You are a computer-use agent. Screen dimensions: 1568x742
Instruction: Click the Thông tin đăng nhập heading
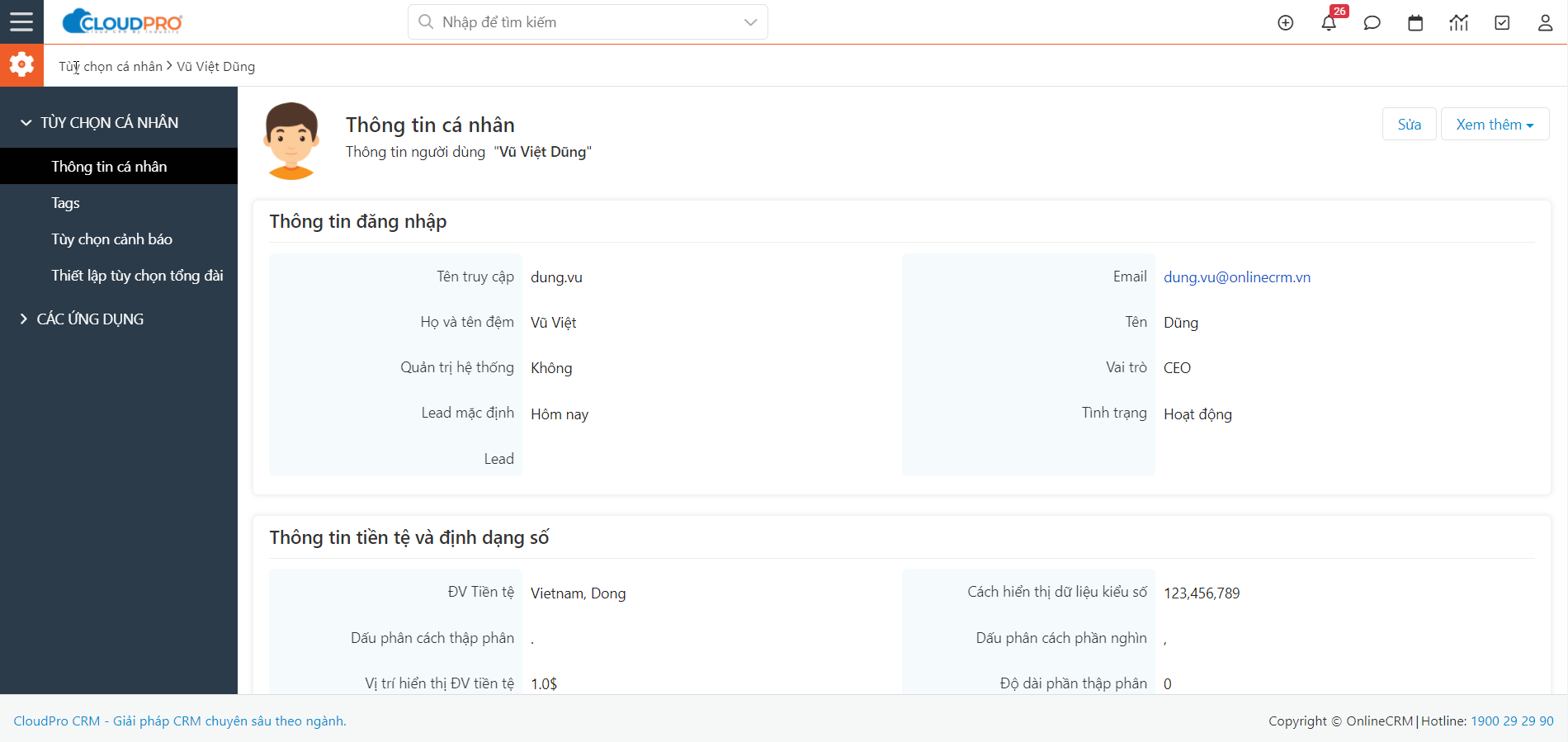coord(358,221)
